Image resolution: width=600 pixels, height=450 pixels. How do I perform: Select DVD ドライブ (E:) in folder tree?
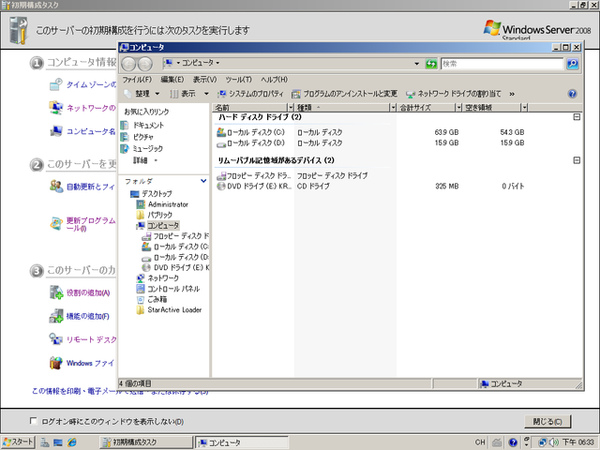[176, 267]
